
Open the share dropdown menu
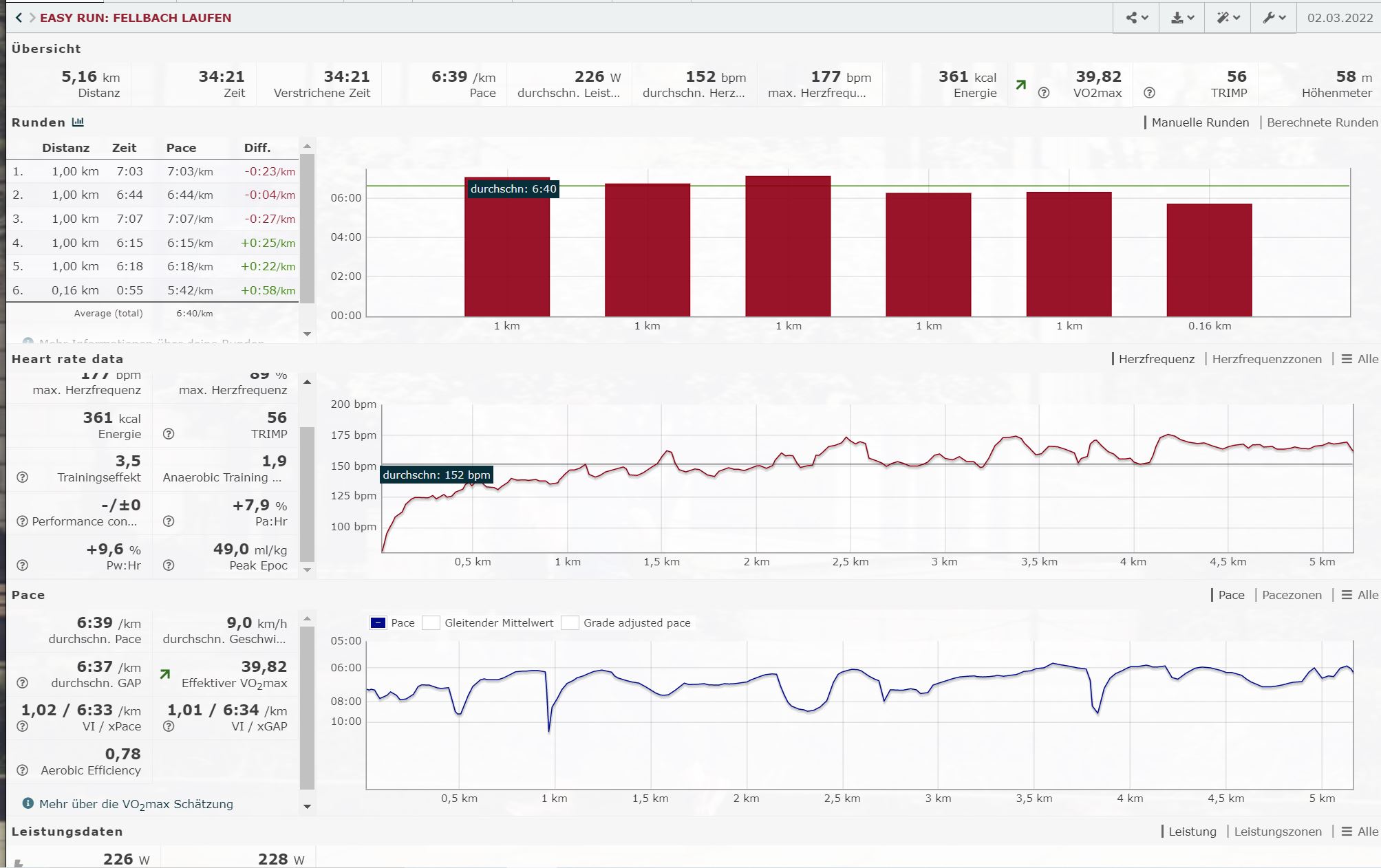1137,18
